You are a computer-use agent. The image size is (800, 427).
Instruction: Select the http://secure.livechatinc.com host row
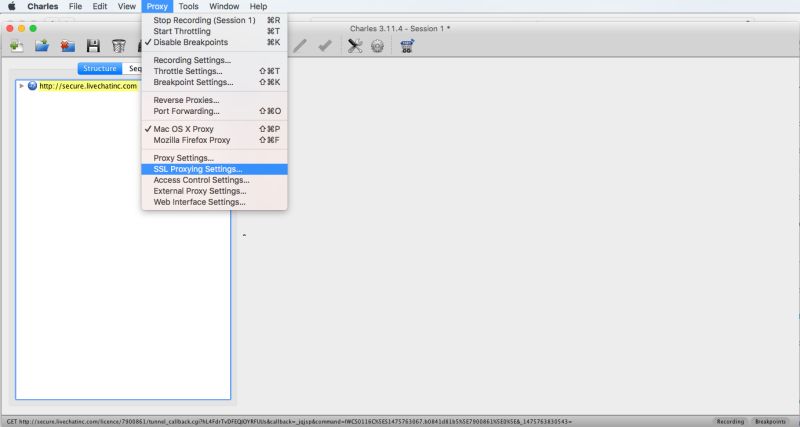coord(88,86)
